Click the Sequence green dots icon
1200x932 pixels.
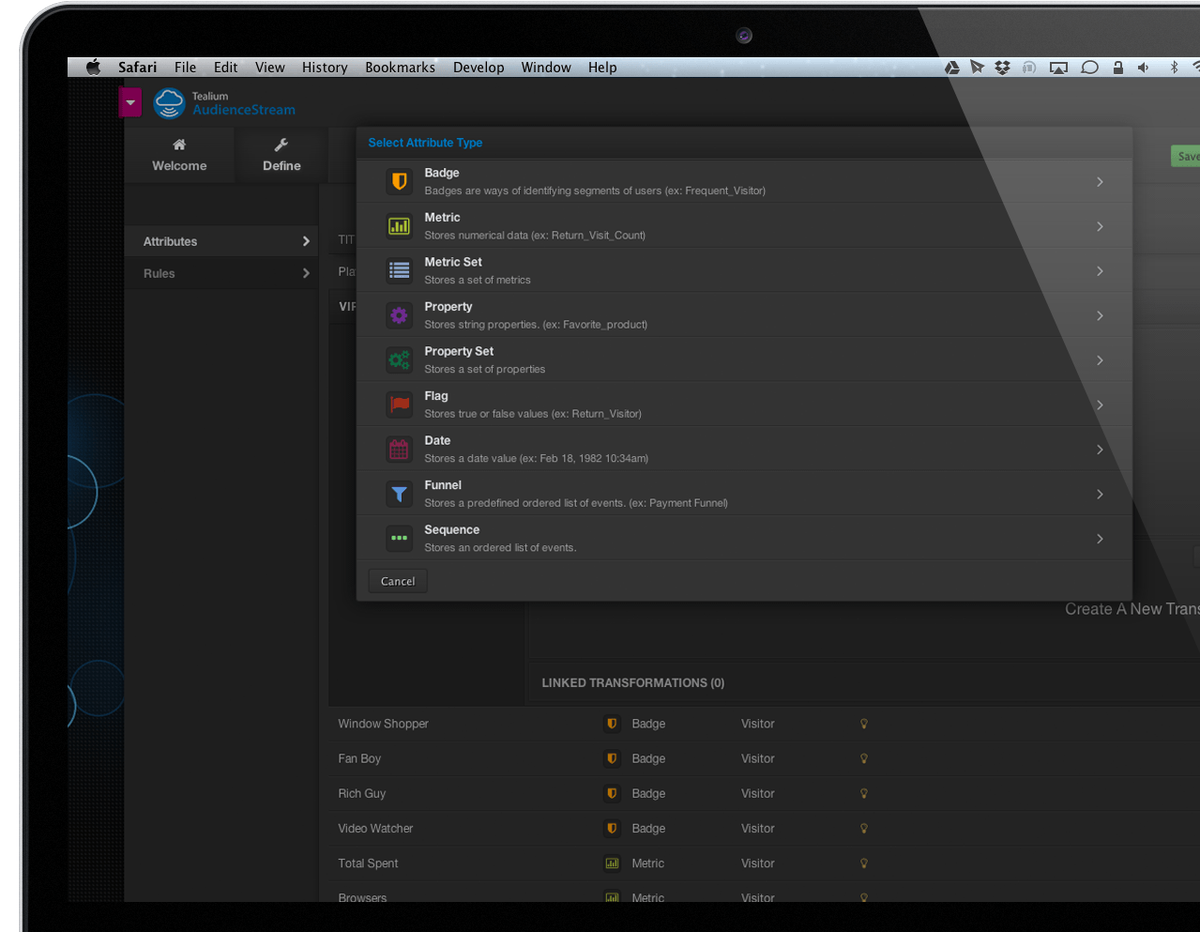point(399,539)
